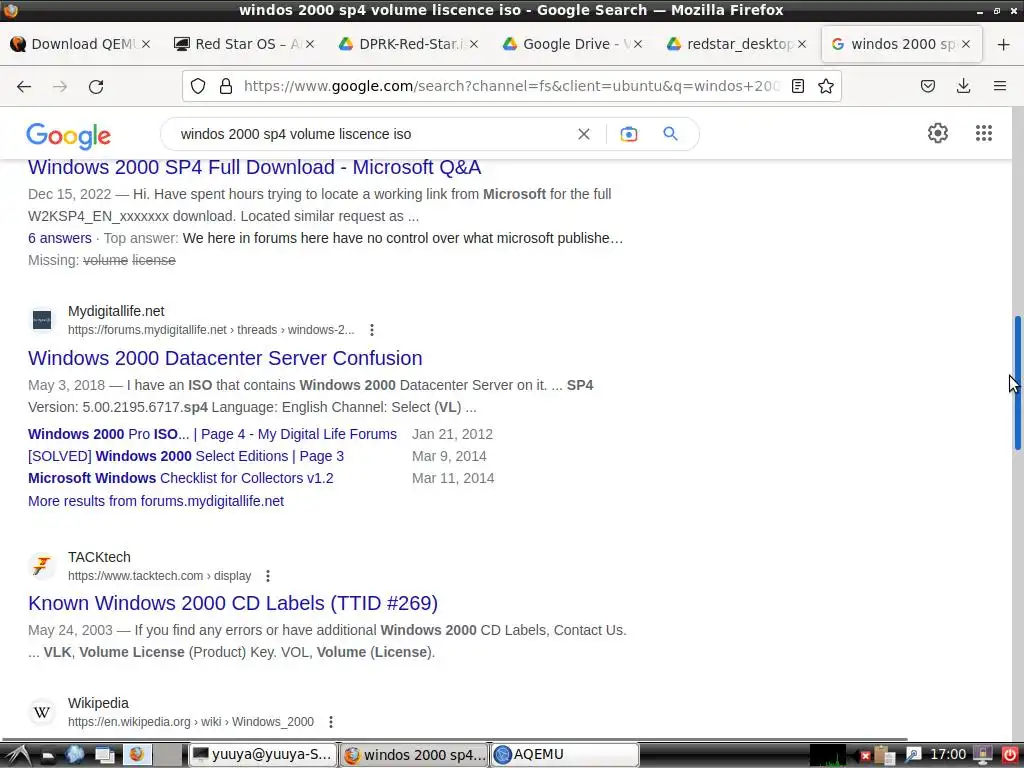The height and width of the screenshot is (768, 1024).
Task: Switch to the Red Star OS tab
Action: 244,44
